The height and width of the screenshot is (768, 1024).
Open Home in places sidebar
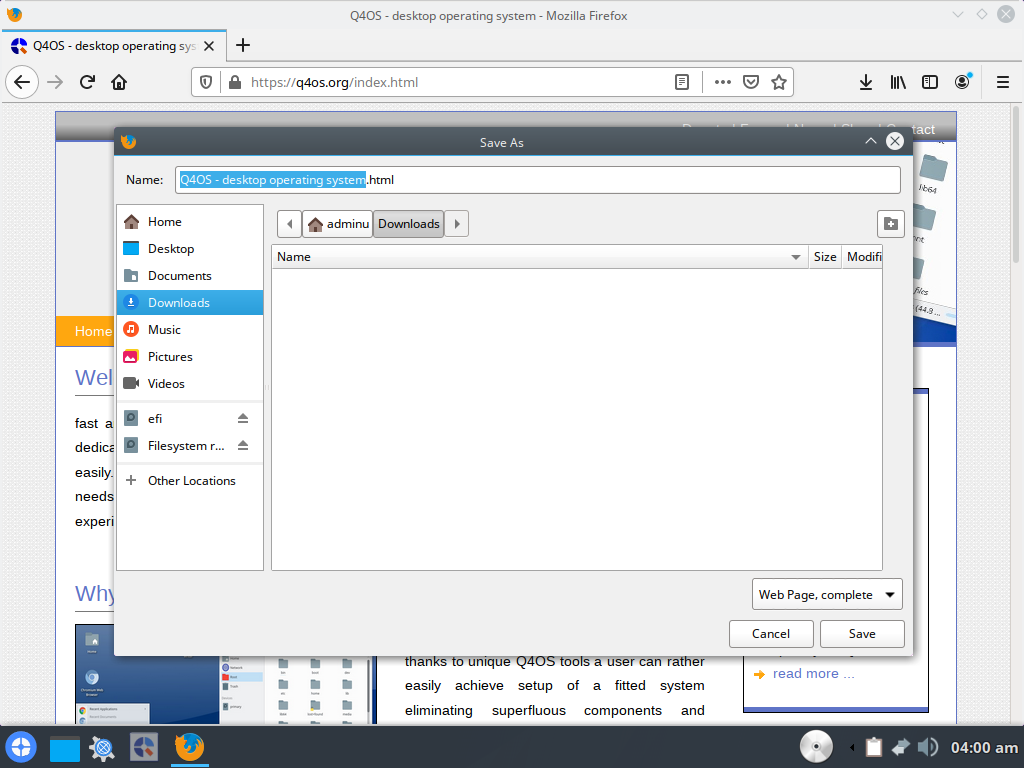190,222
